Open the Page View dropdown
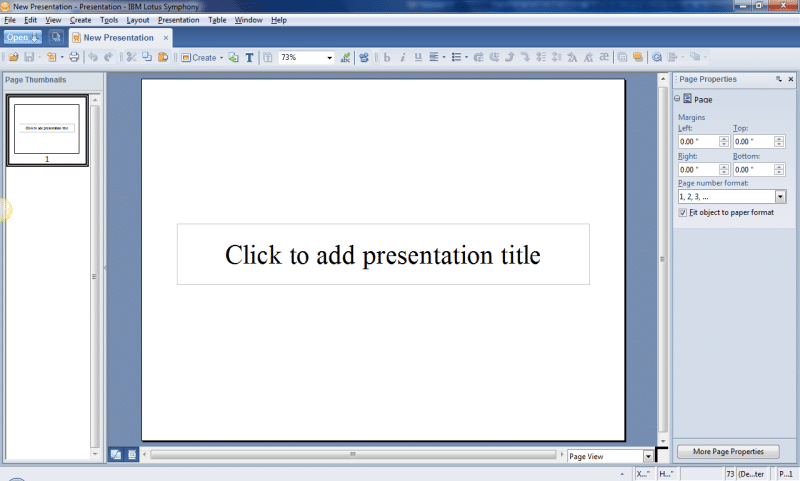The image size is (800, 481). 647,456
